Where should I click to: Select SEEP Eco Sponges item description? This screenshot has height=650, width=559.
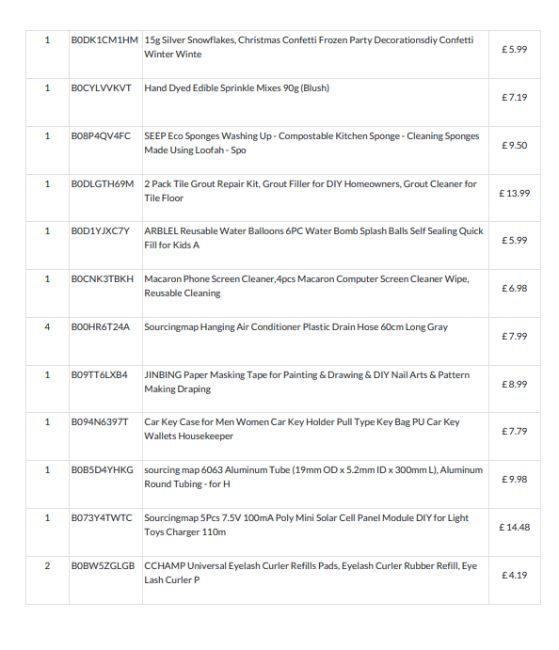coord(312,143)
